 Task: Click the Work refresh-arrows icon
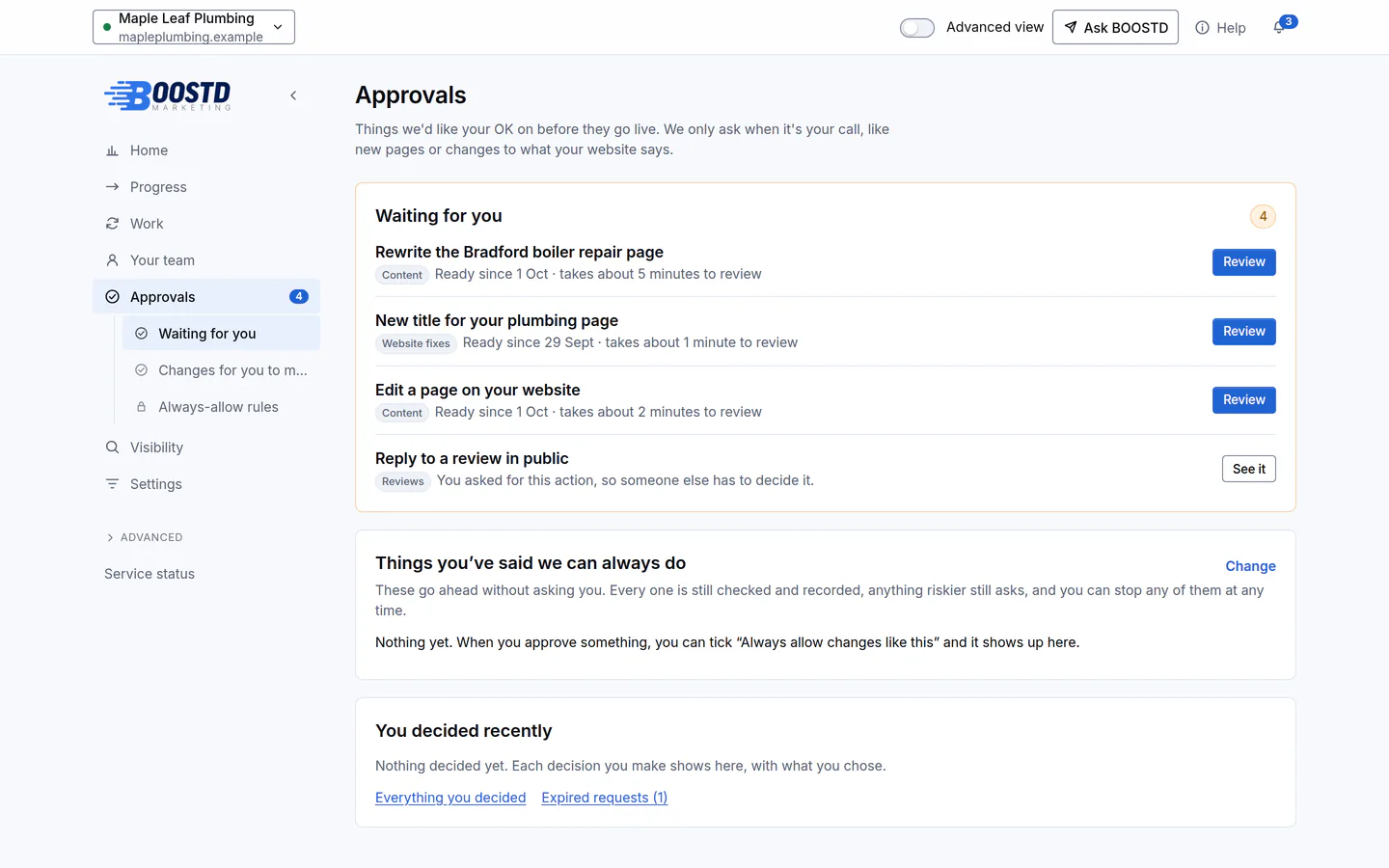112,224
